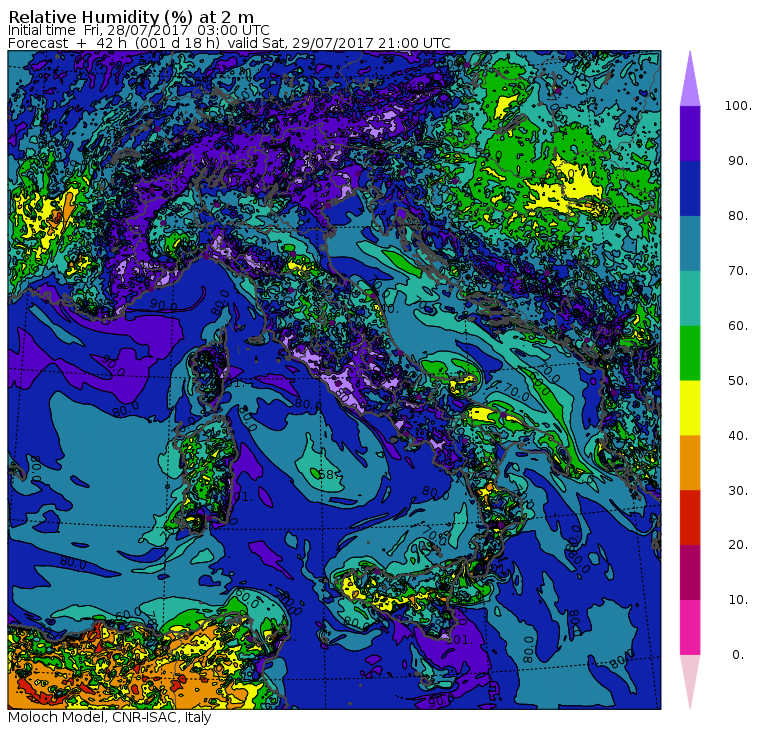Pick the dark blue 80–90 legend band
Viewport: 760px width, 731px height.
click(690, 188)
